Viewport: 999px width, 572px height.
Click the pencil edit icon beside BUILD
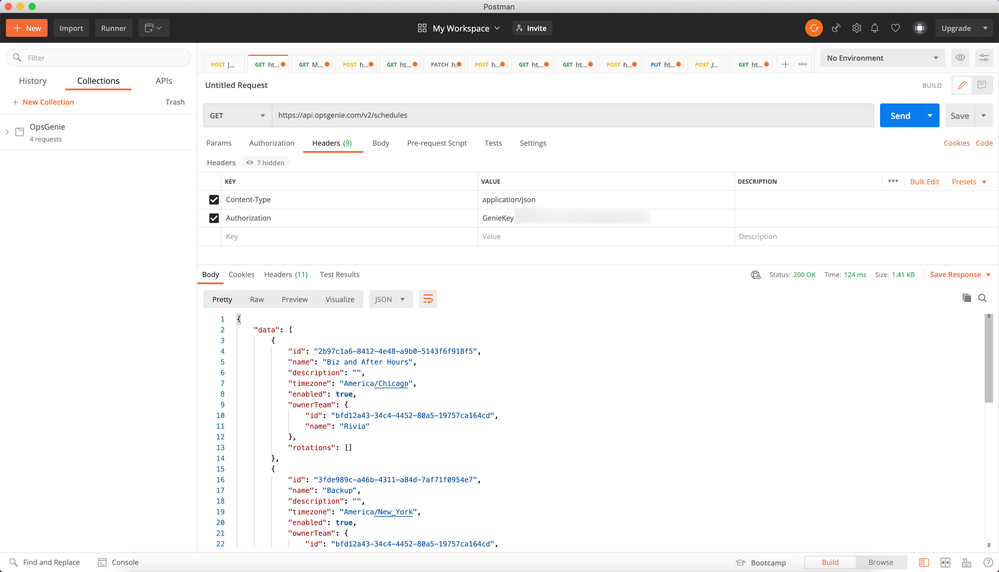coord(962,85)
